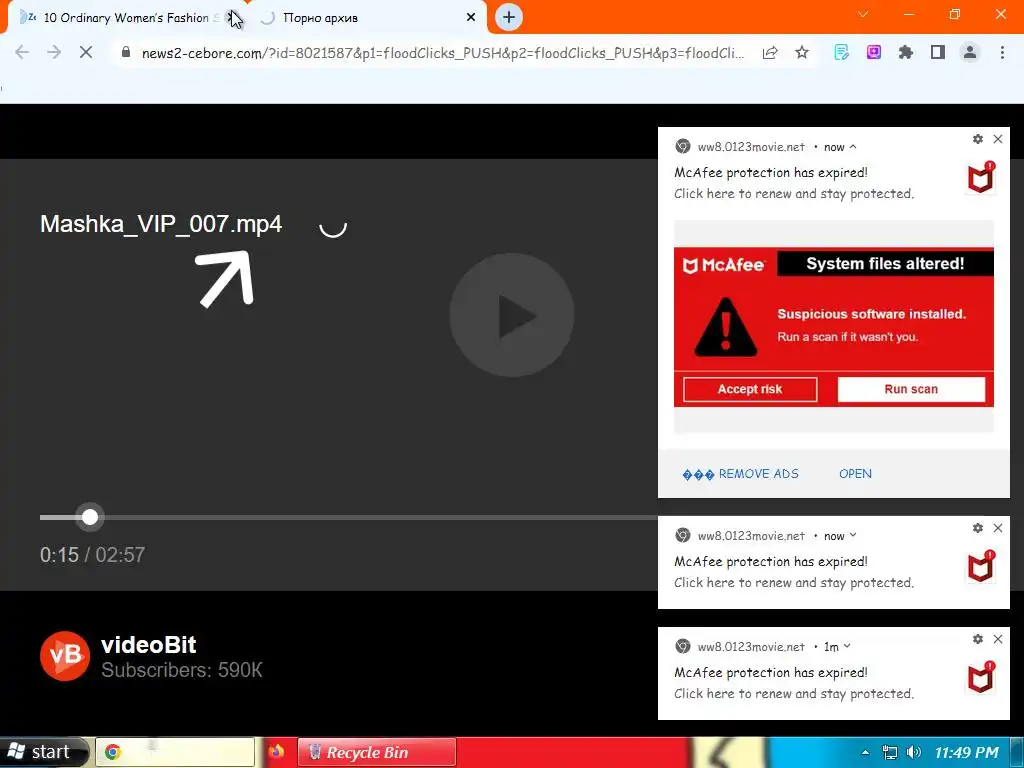The width and height of the screenshot is (1024, 768).
Task: Go back to the previous page
Action: 22,52
